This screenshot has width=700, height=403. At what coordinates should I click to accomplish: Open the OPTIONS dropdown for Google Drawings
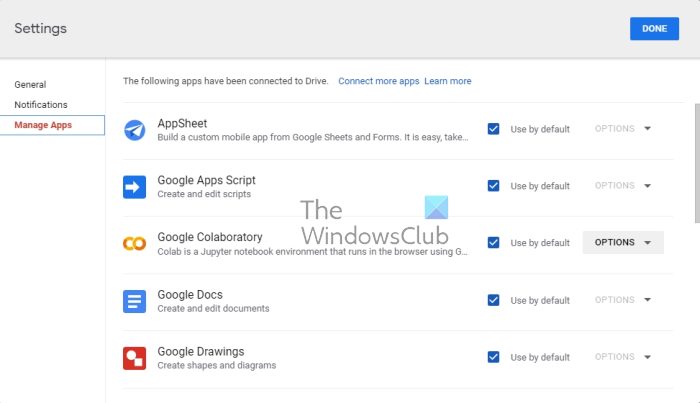[x=623, y=357]
